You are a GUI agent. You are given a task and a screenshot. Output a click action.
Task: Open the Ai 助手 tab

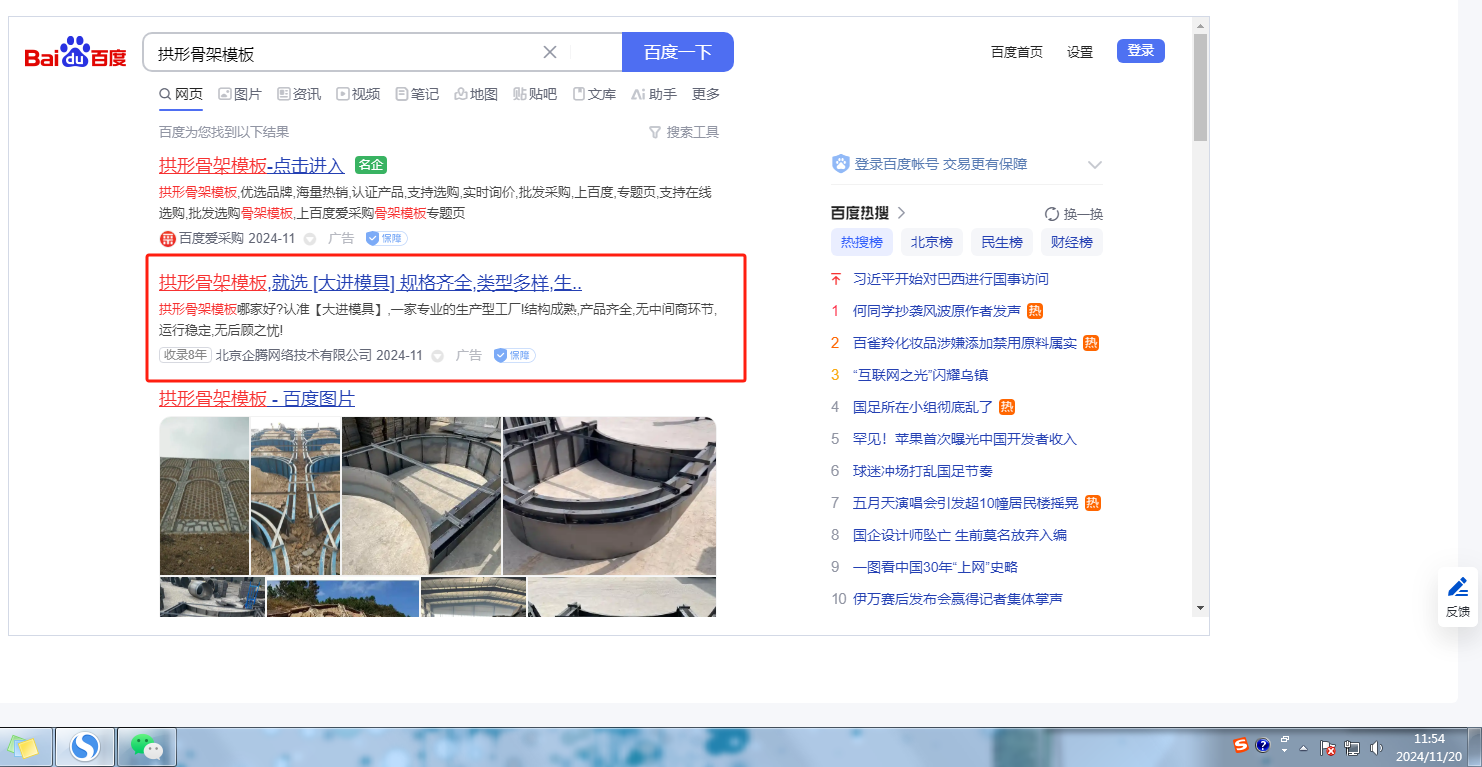point(654,94)
